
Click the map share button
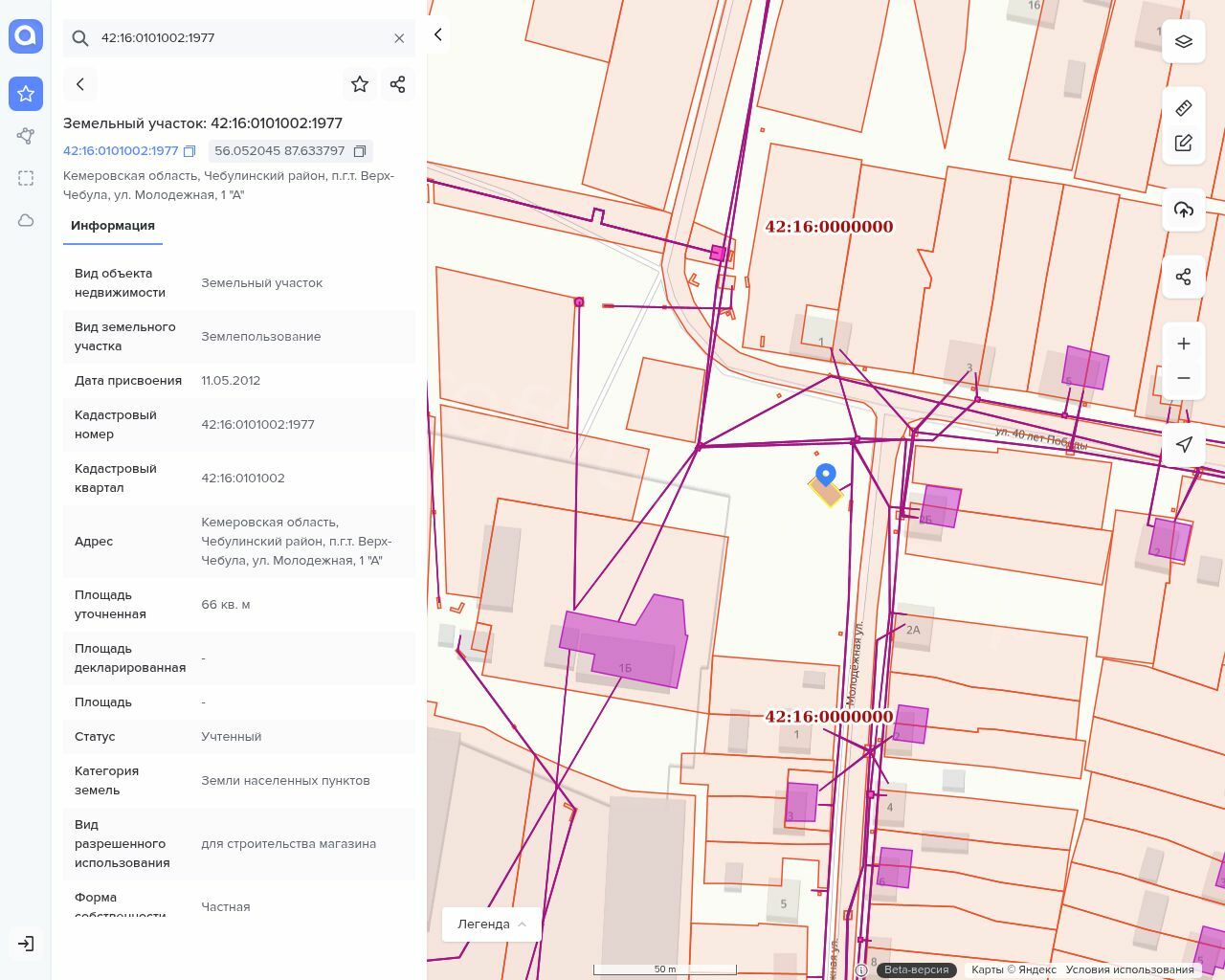[x=1183, y=277]
